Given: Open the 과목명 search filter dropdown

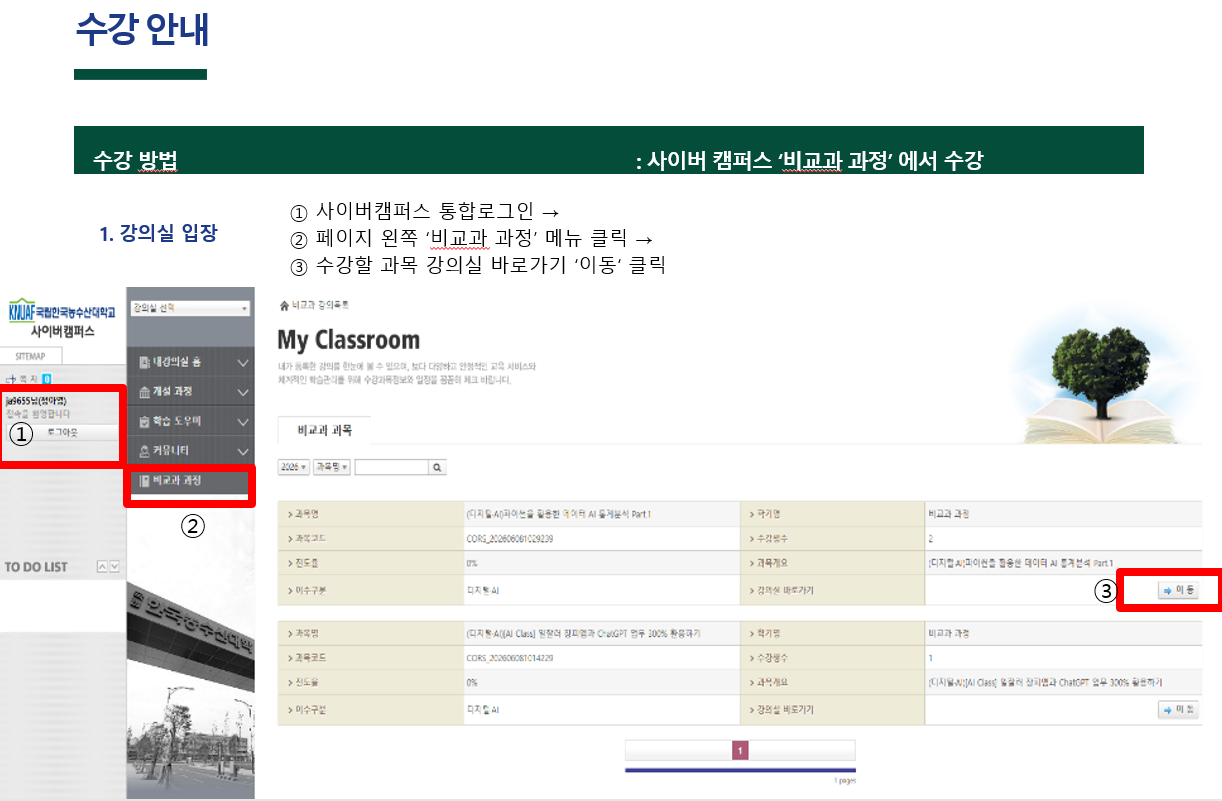Looking at the screenshot, I should (x=332, y=467).
